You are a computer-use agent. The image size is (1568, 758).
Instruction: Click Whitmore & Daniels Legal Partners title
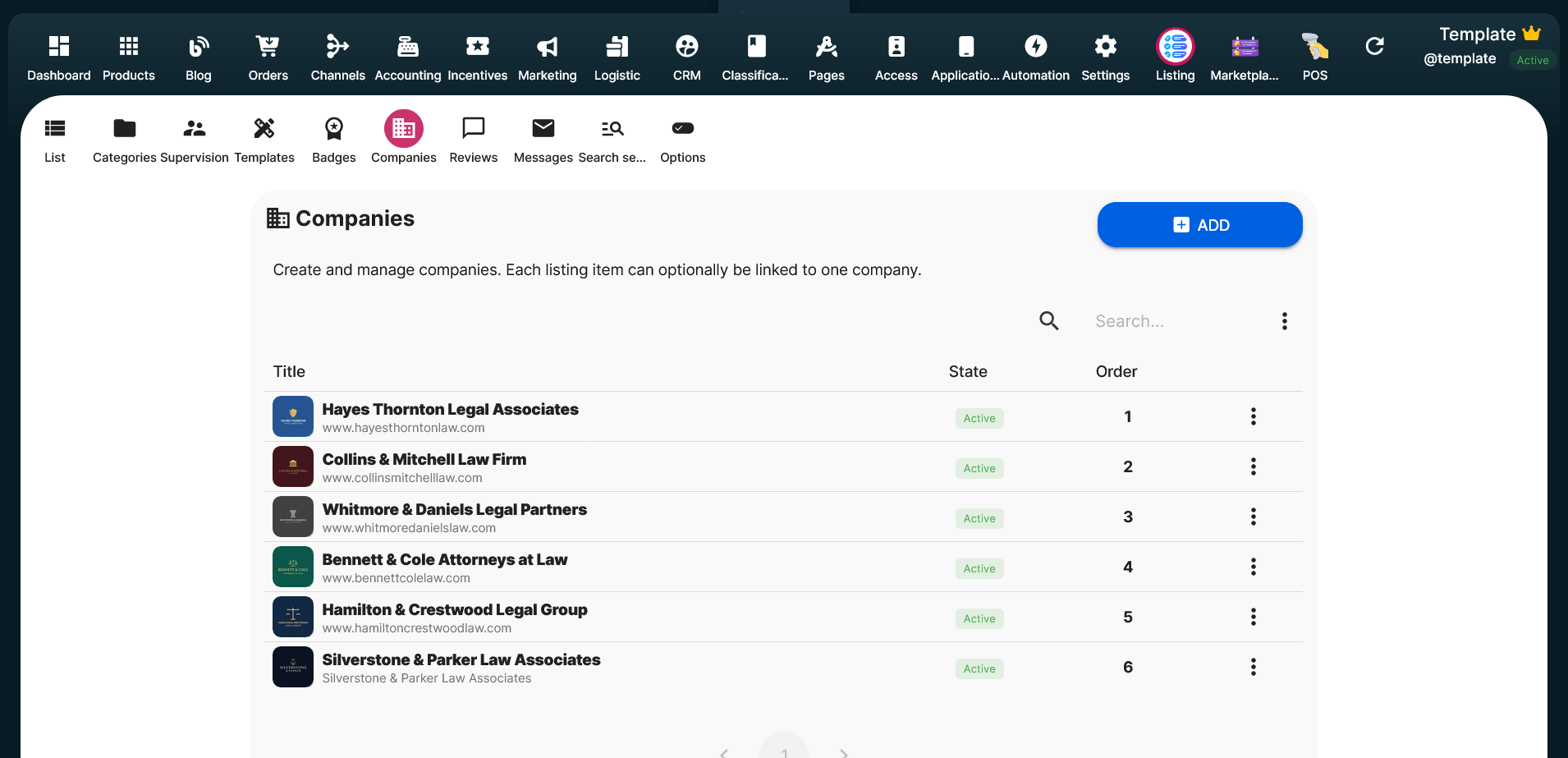(455, 509)
